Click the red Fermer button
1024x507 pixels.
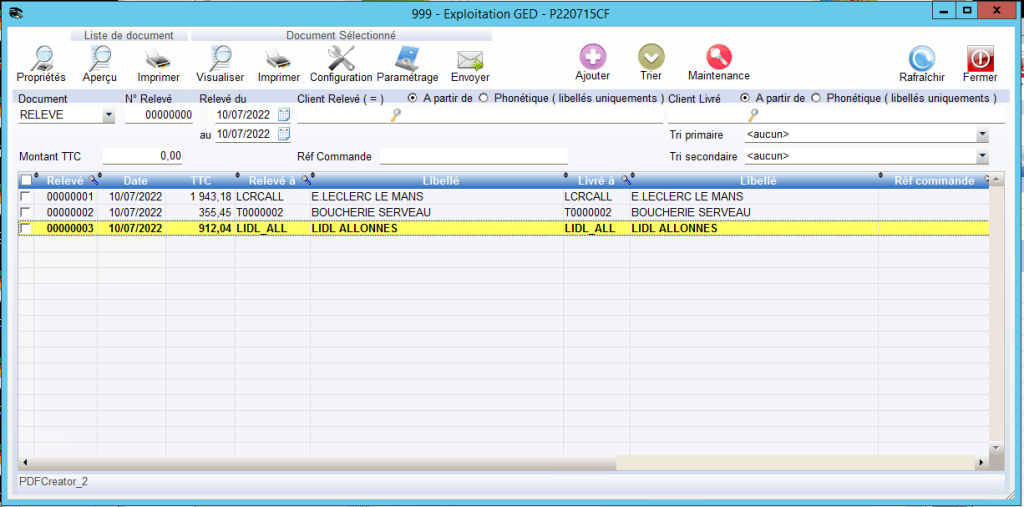tap(980, 60)
